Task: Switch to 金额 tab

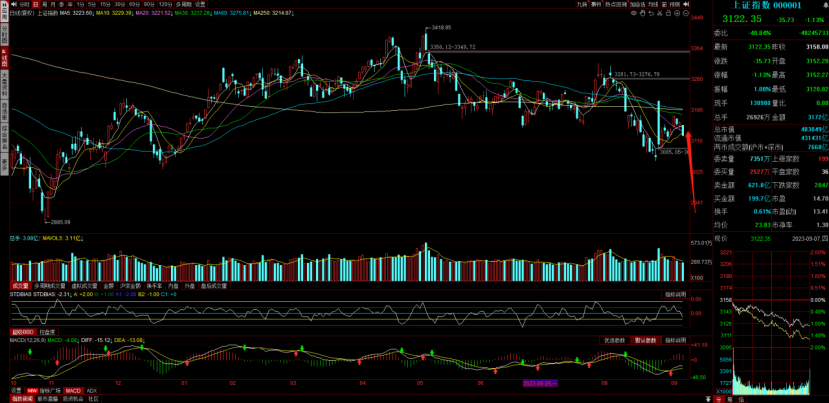Action: point(109,286)
